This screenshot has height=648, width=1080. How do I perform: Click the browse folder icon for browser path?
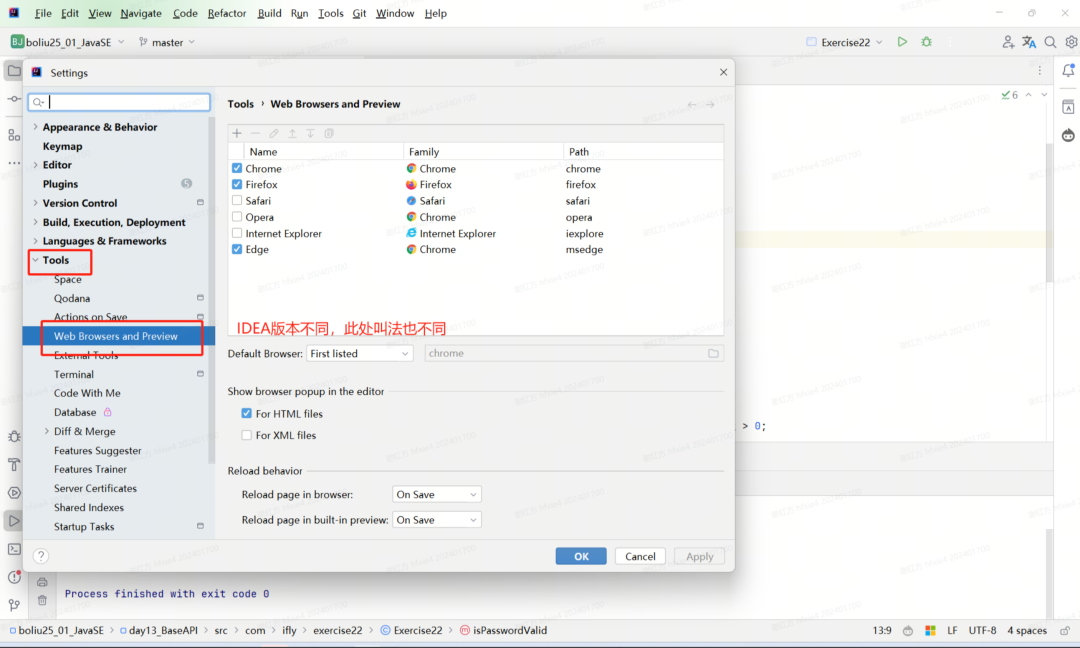tap(714, 353)
